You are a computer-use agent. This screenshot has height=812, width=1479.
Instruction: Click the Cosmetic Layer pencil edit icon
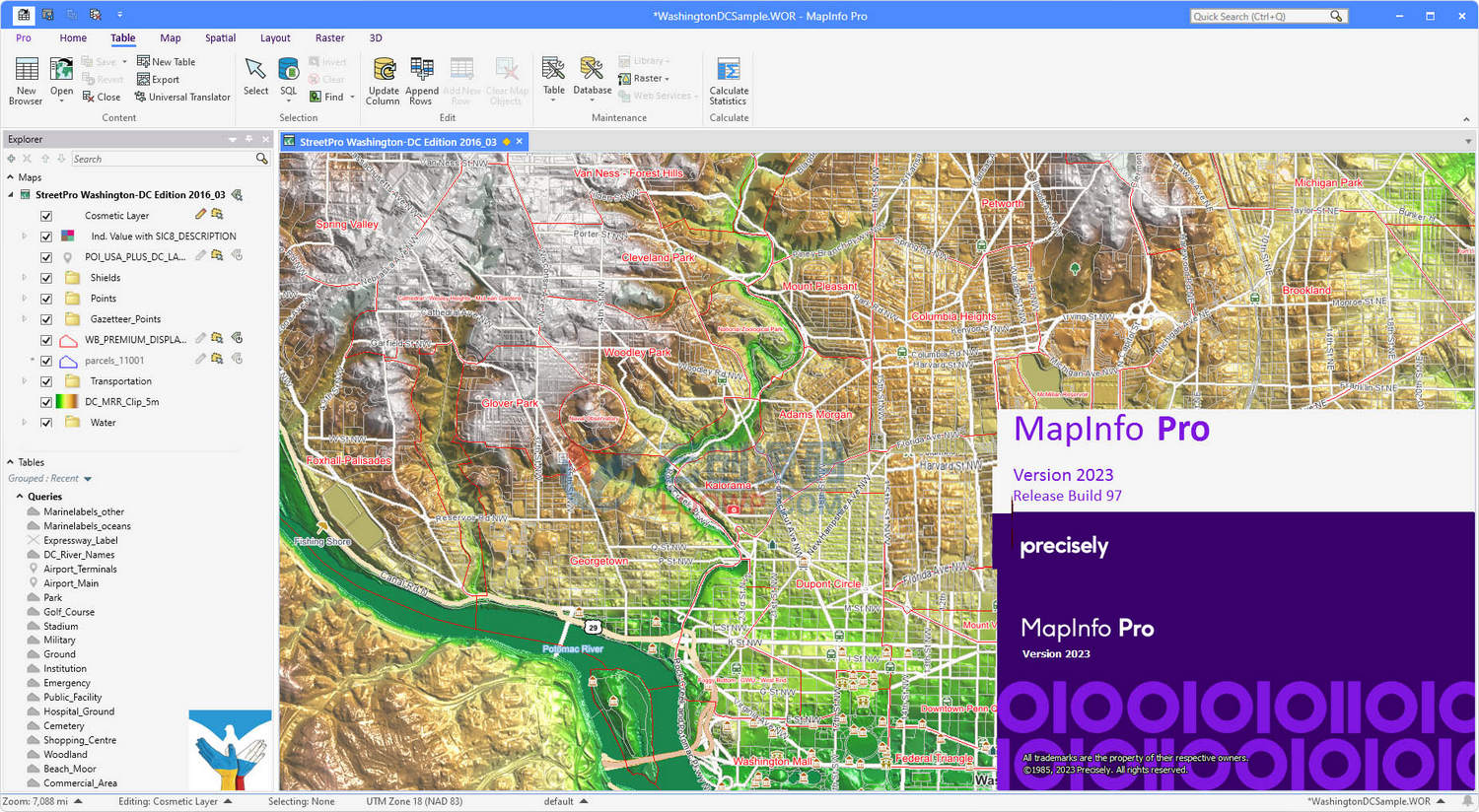tap(200, 214)
